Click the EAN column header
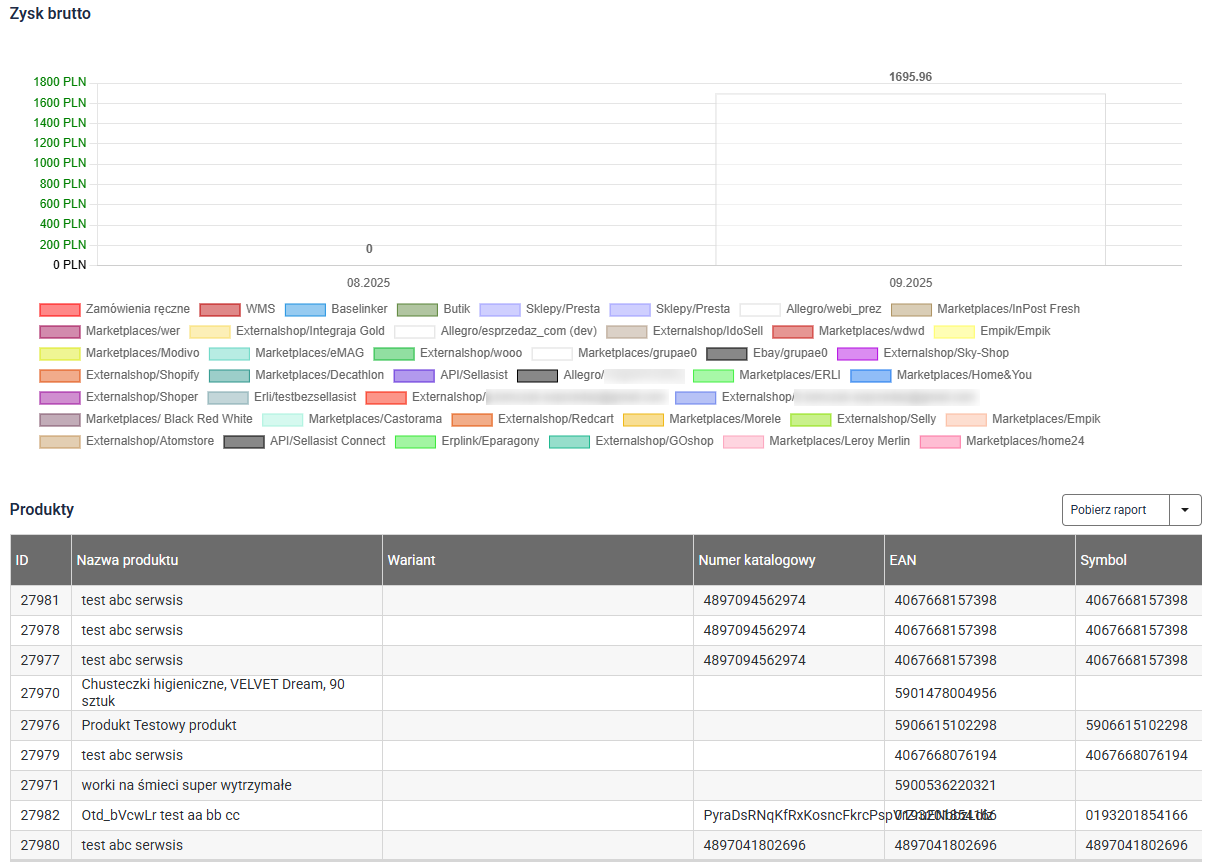Image resolution: width=1212 pixels, height=862 pixels. coord(902,560)
